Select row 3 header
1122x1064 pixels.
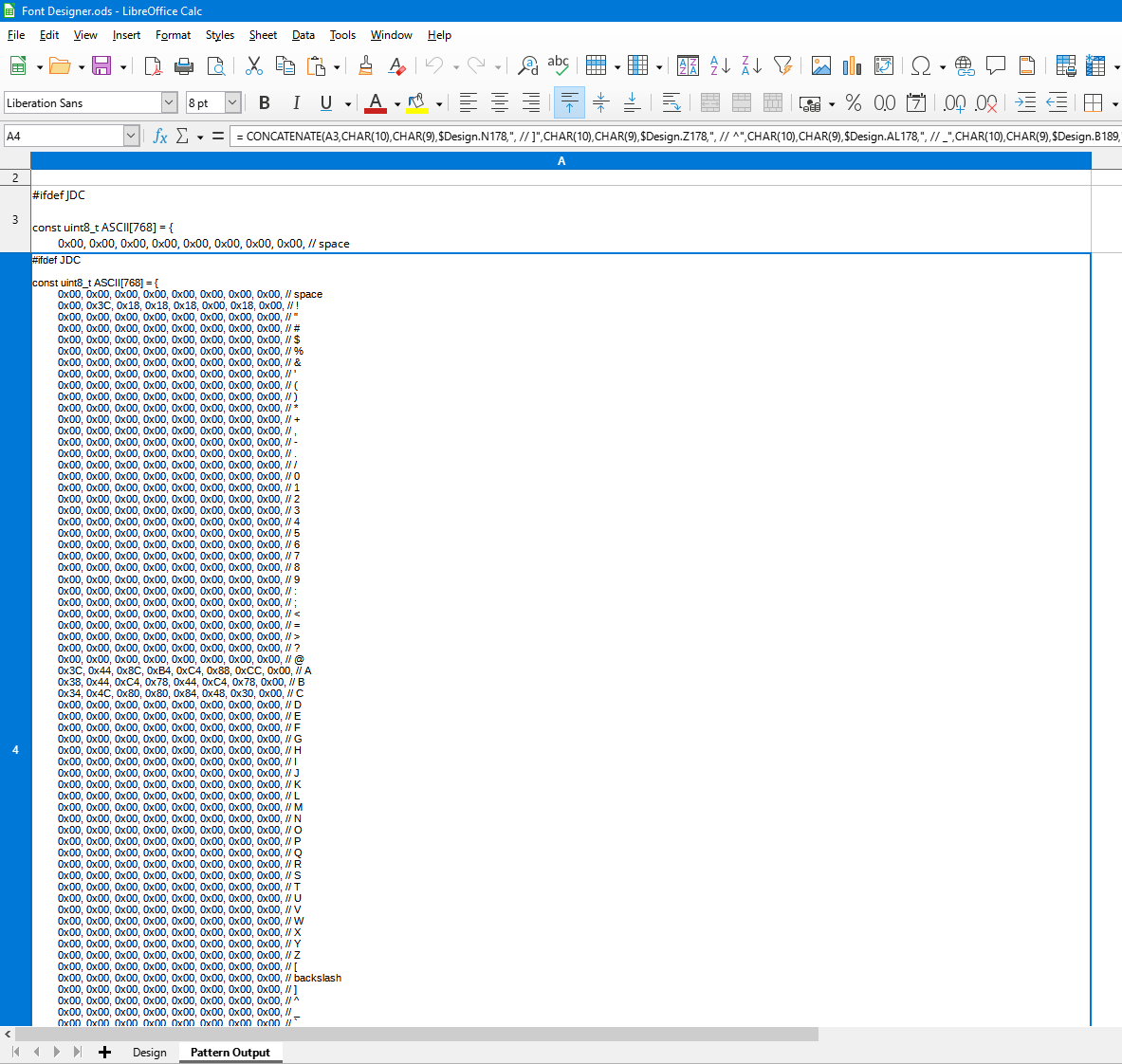(15, 219)
